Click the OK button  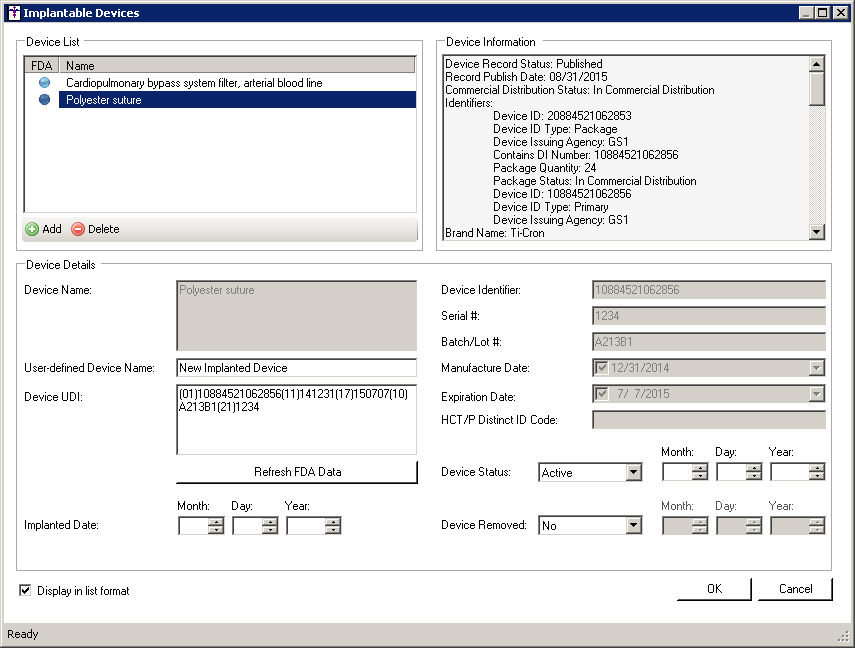point(714,589)
